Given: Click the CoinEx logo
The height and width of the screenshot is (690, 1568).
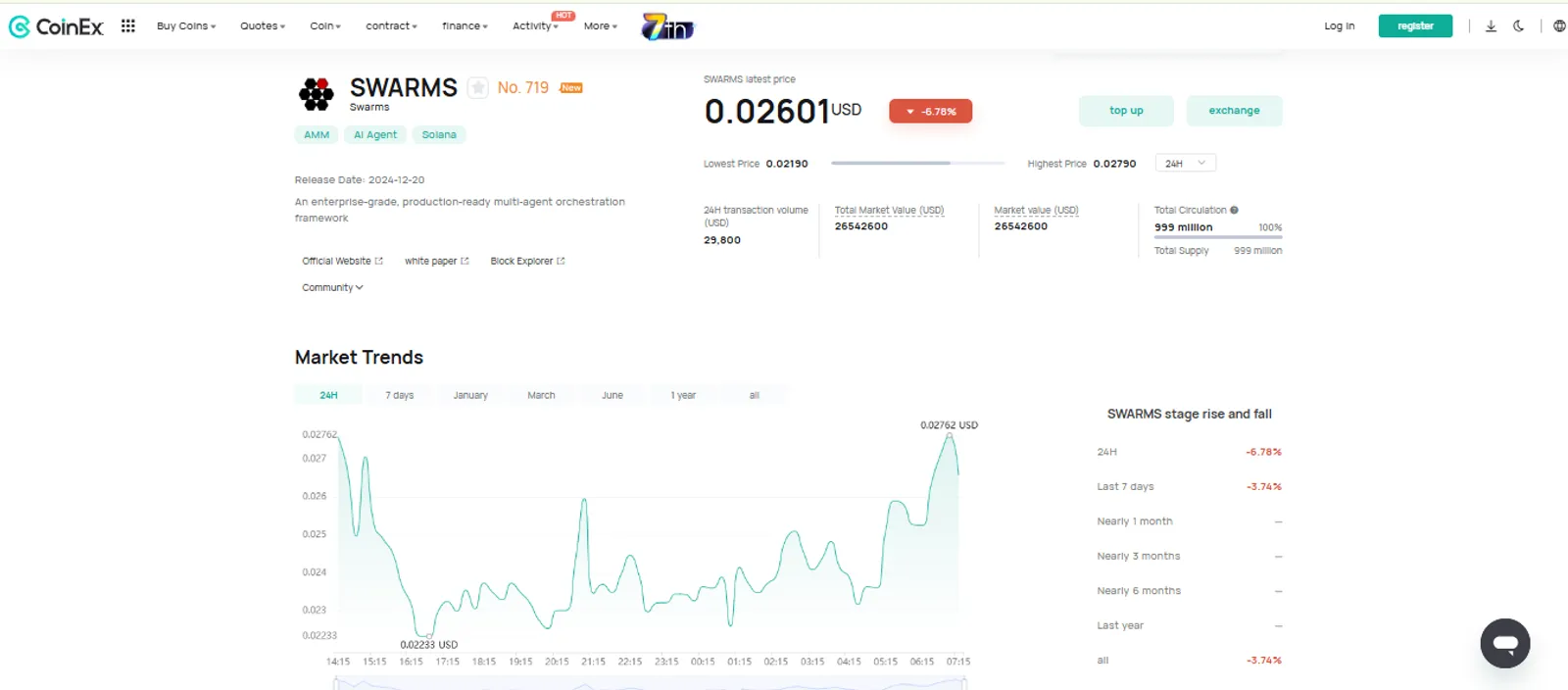Looking at the screenshot, I should tap(55, 26).
